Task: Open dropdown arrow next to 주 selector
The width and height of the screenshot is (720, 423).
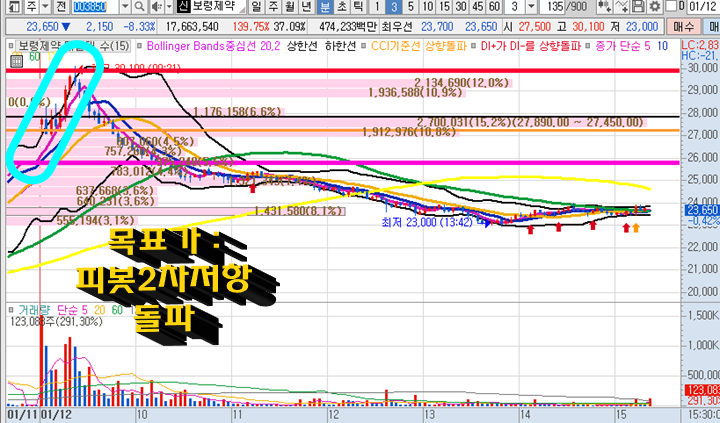Action: tap(45, 6)
